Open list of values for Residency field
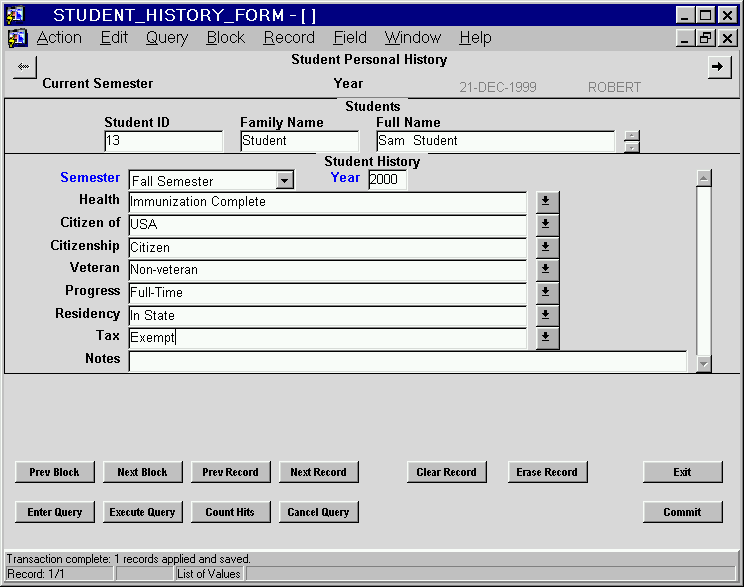Viewport: 744px width, 587px height. click(x=547, y=315)
